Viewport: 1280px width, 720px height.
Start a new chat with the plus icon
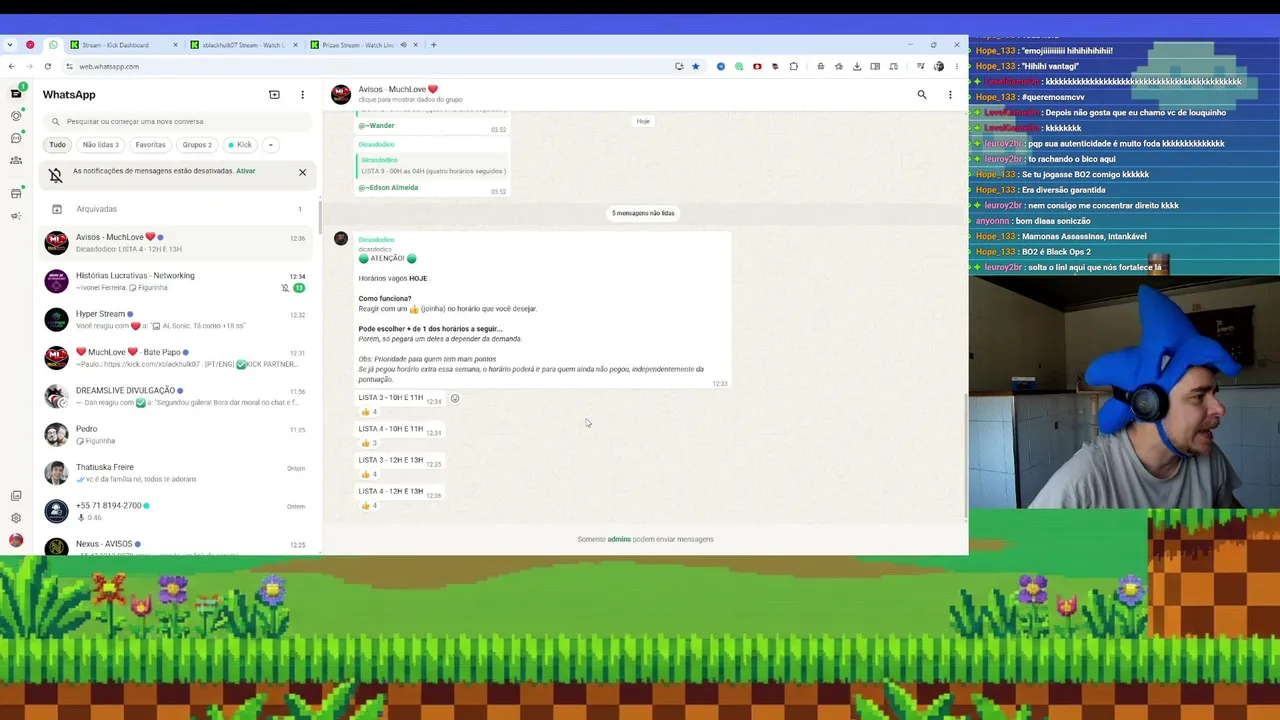274,95
